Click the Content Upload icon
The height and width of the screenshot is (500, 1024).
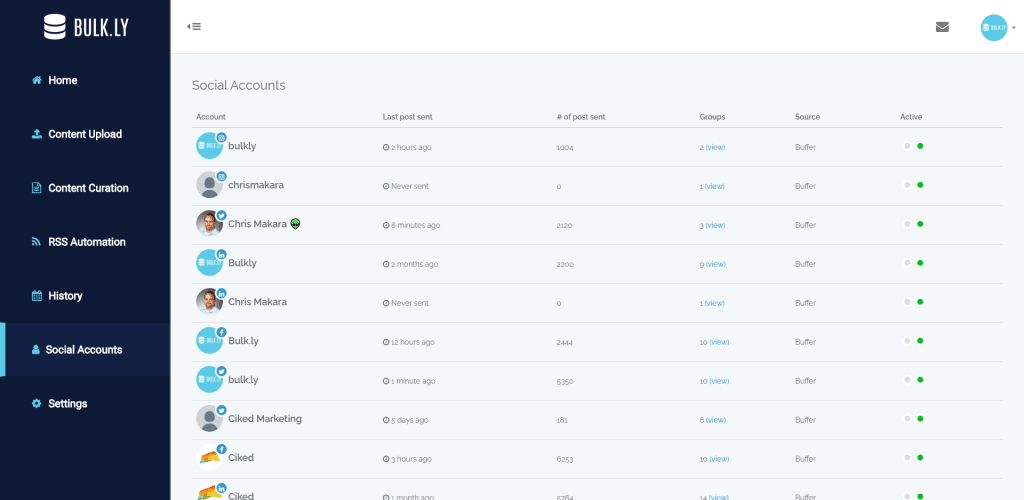(37, 134)
